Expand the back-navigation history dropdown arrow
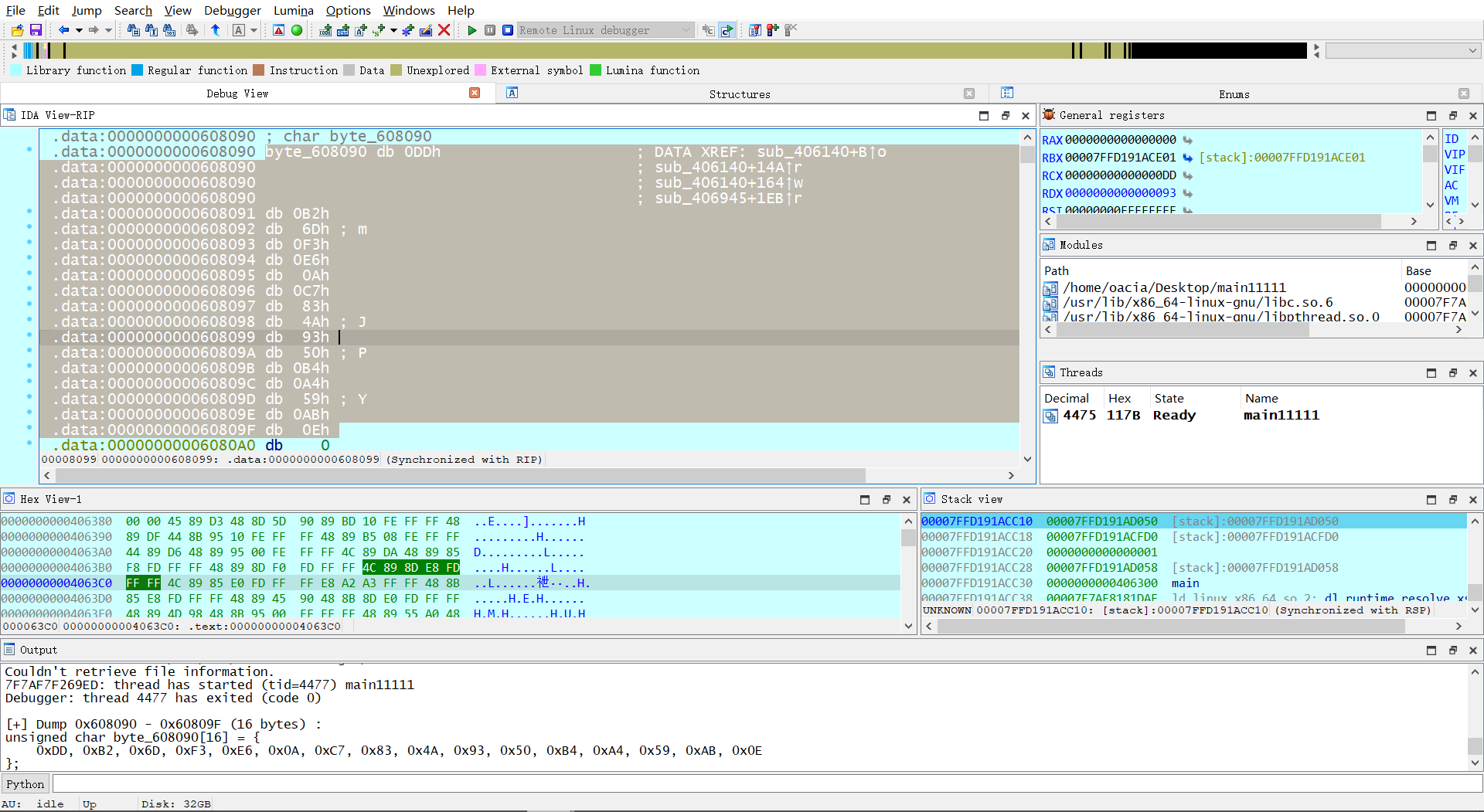 tap(79, 30)
